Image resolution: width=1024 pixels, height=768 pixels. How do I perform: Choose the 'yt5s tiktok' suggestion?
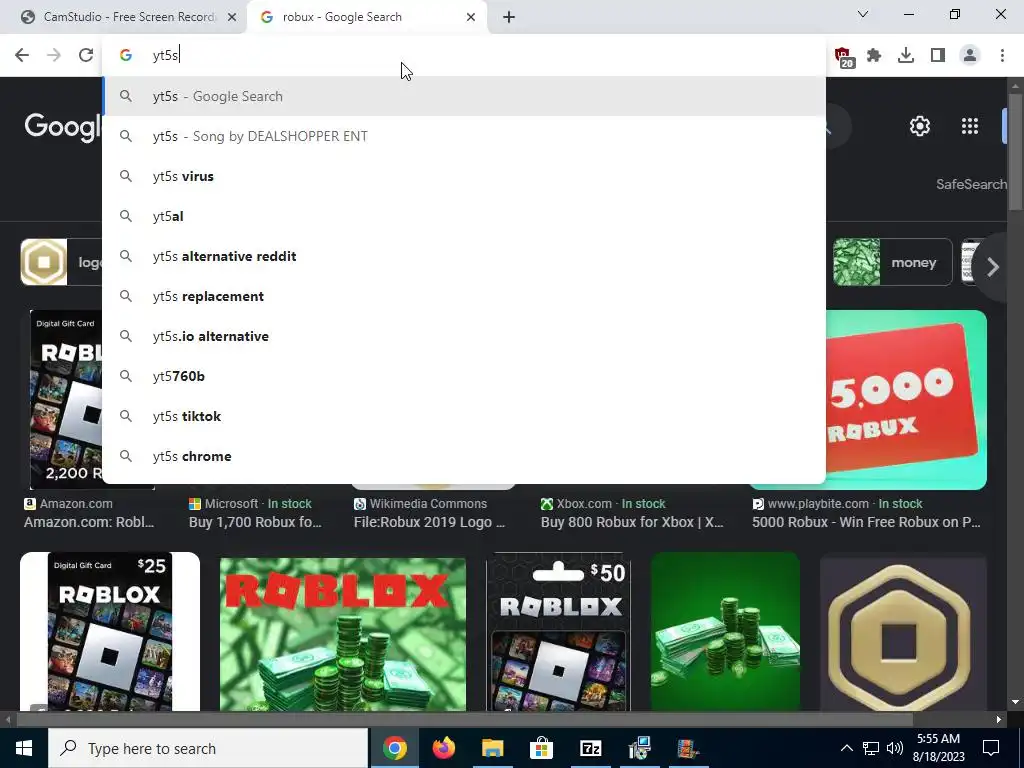[464, 416]
